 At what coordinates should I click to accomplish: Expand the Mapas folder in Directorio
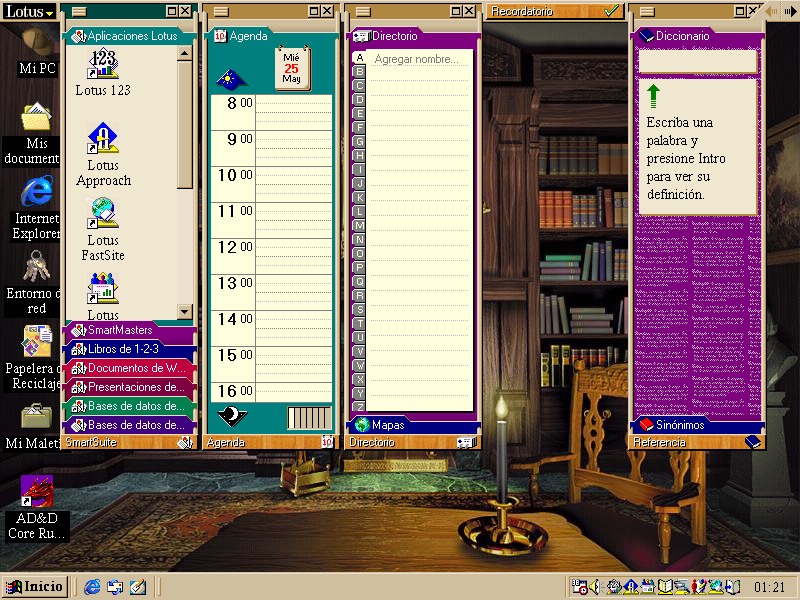click(x=414, y=424)
